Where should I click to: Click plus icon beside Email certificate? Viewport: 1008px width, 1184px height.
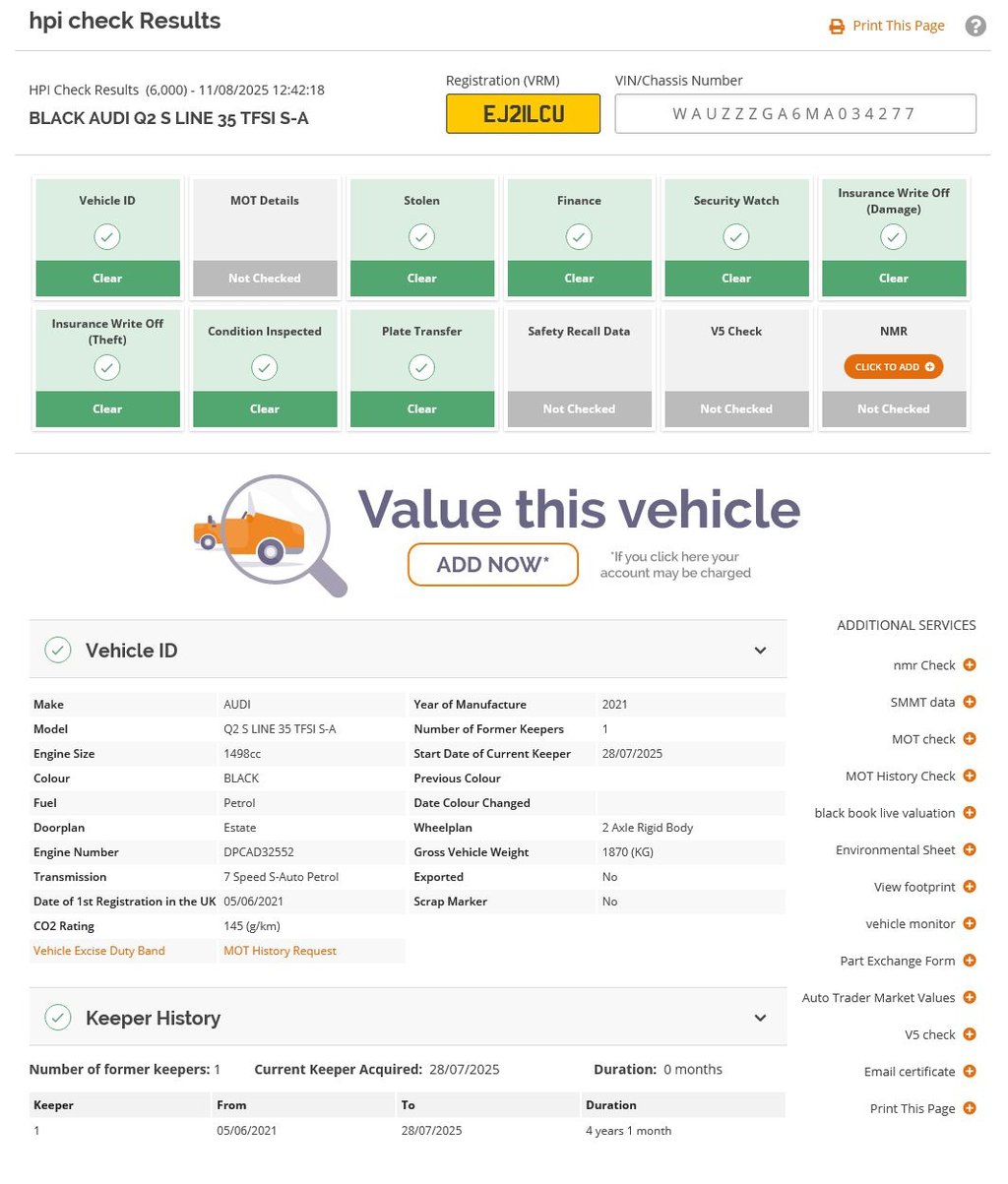[x=970, y=1071]
